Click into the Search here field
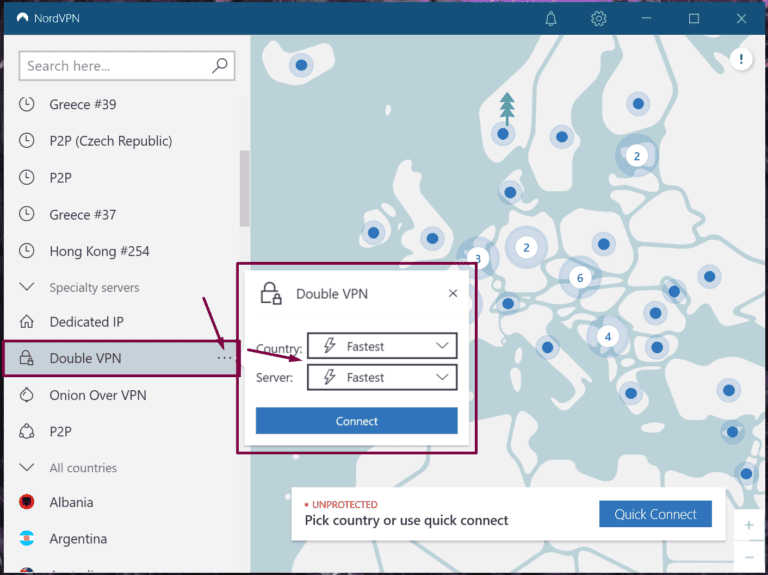 pyautogui.click(x=115, y=66)
